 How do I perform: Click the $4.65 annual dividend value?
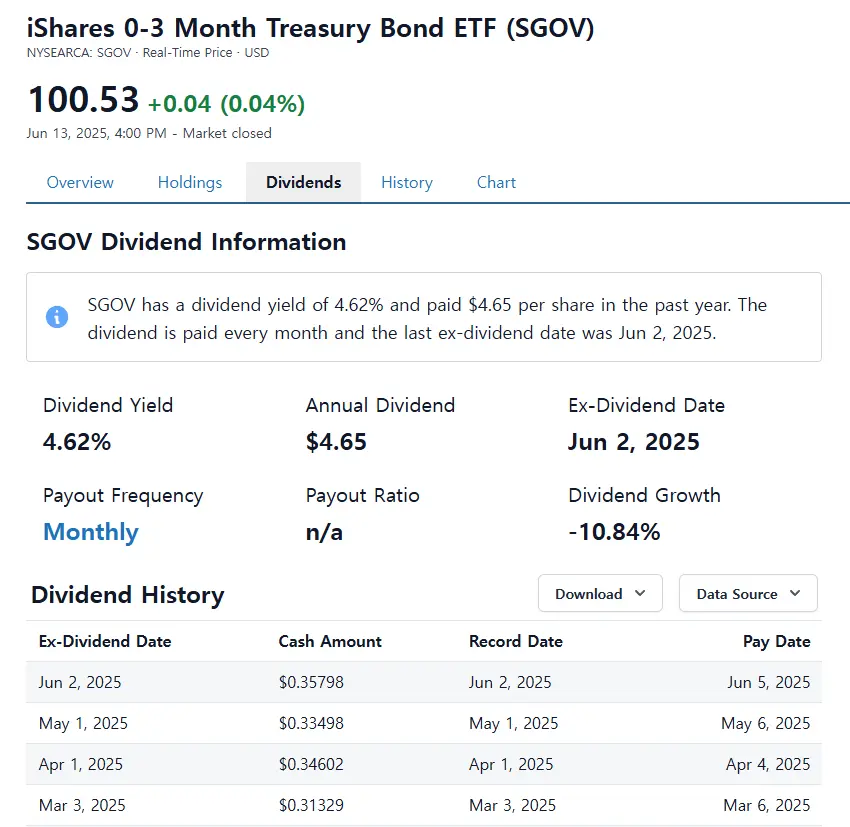click(336, 442)
